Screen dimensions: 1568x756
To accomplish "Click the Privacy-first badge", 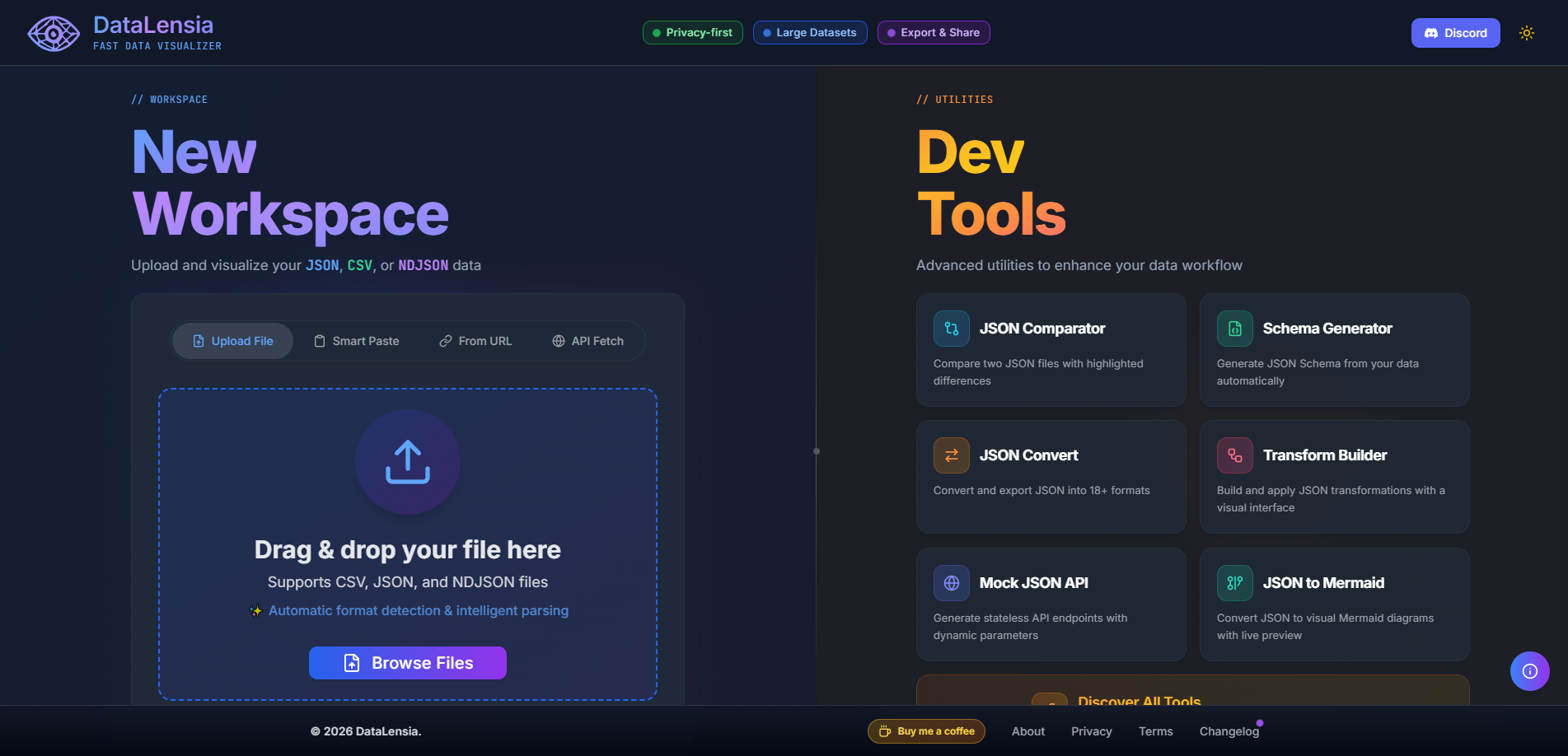I will (x=692, y=33).
